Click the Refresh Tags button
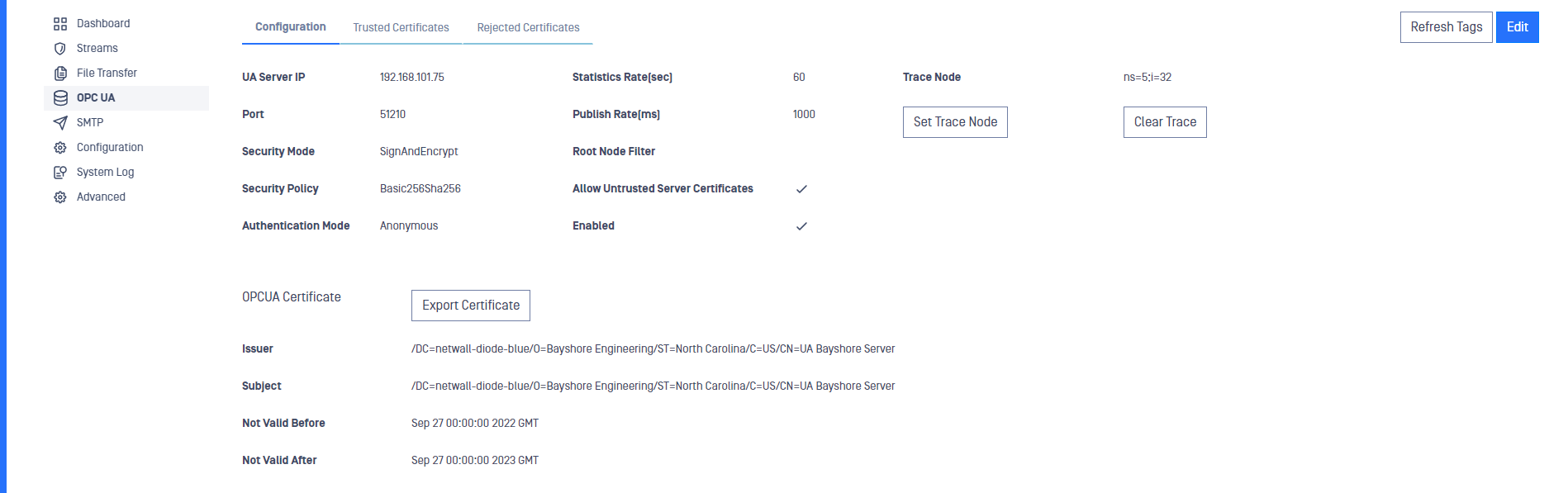The image size is (1568, 493). [x=1447, y=27]
